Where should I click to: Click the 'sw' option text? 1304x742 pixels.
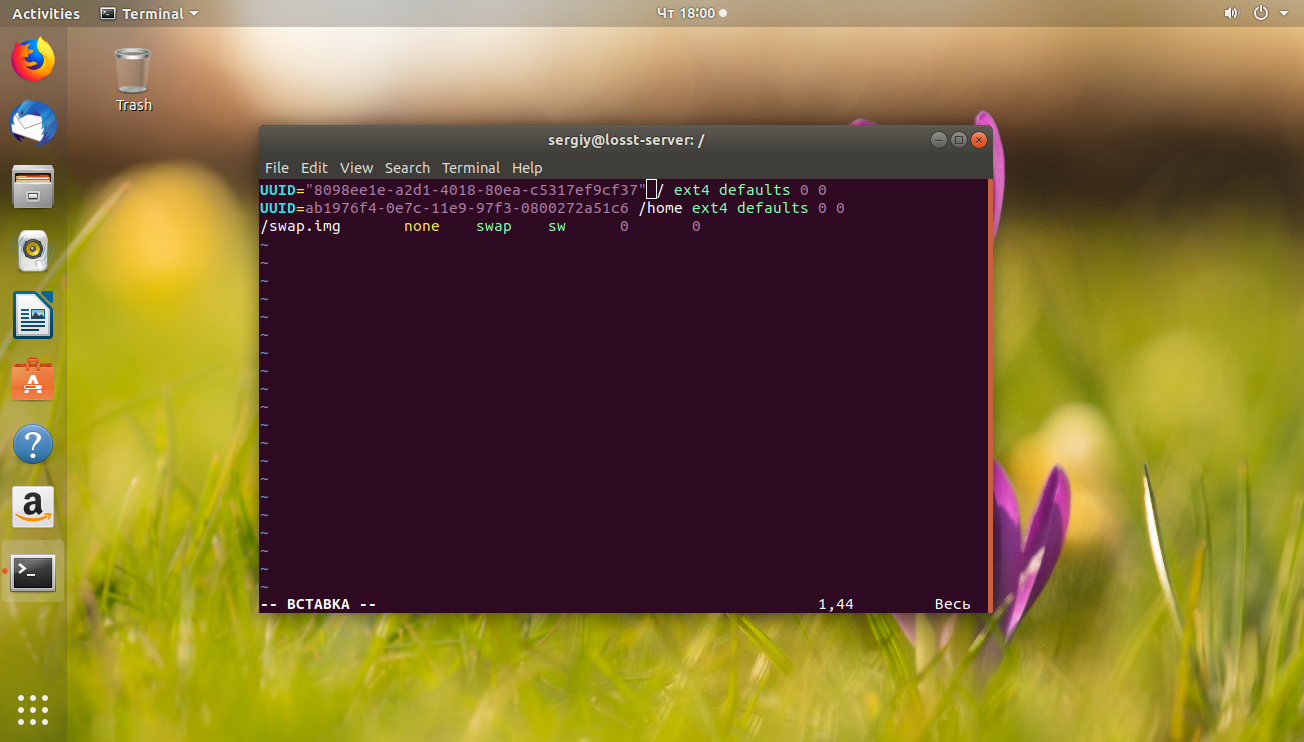pos(557,226)
